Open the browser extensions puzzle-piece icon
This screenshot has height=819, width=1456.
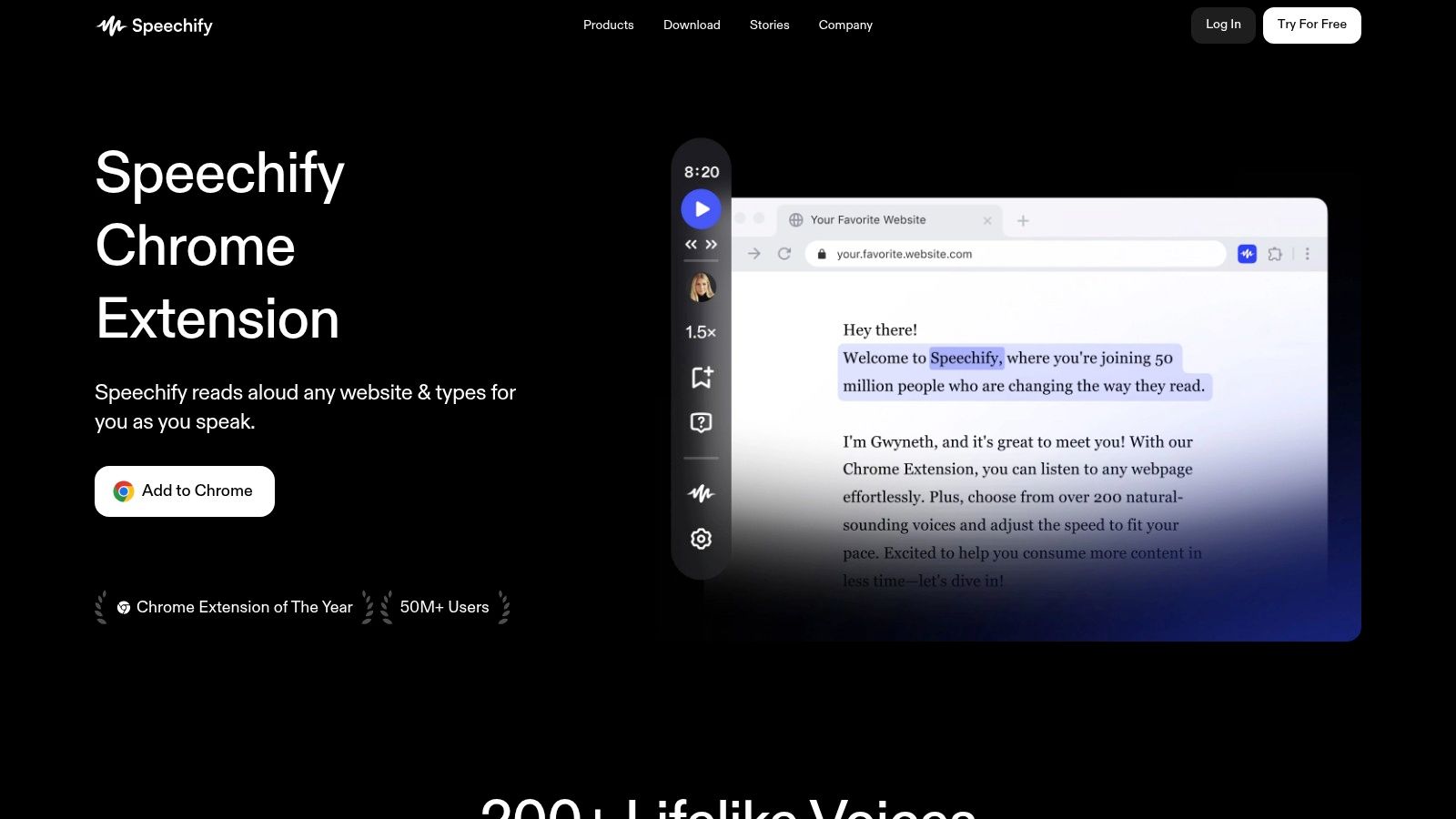(1274, 255)
